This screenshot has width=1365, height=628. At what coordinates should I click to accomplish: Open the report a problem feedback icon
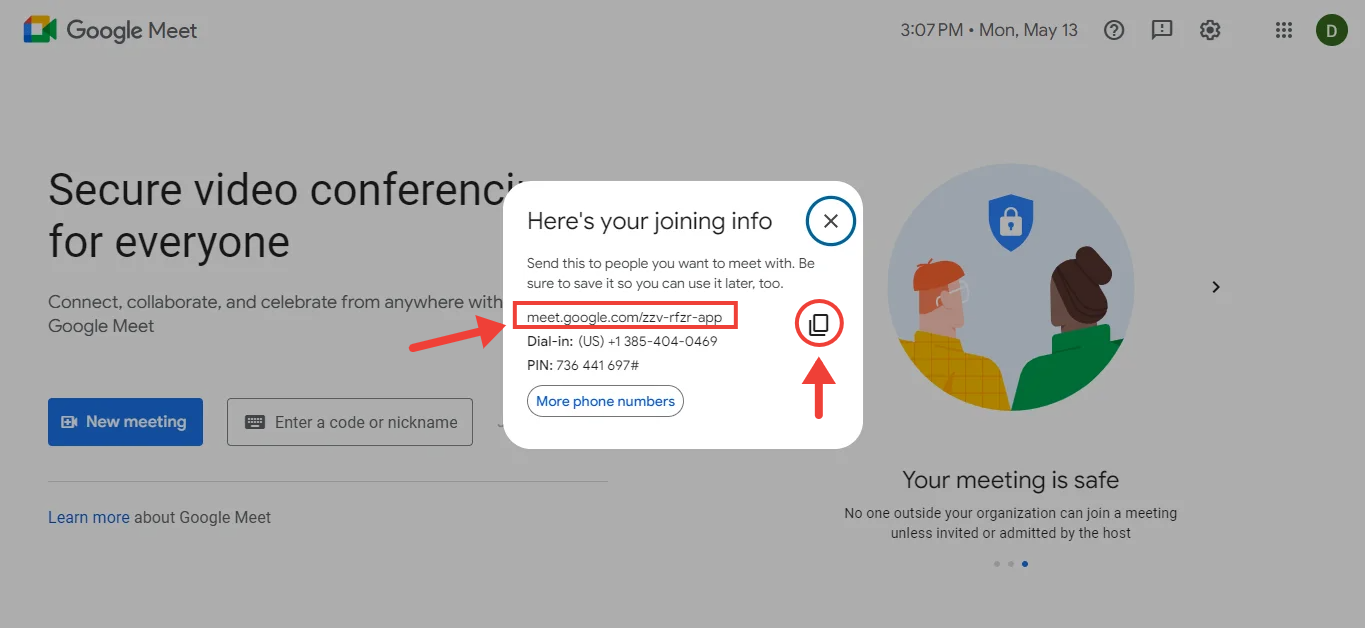(x=1162, y=30)
